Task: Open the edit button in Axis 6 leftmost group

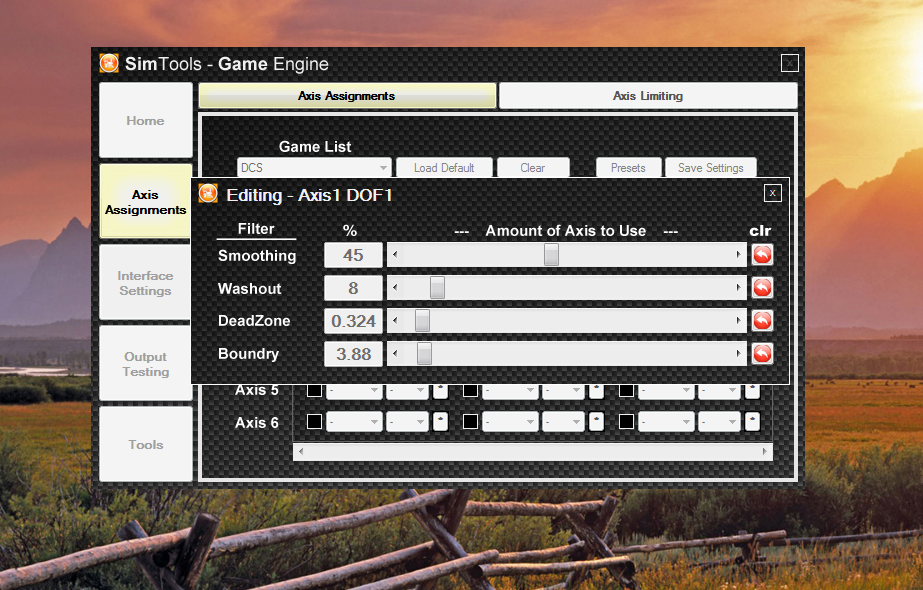Action: [440, 422]
